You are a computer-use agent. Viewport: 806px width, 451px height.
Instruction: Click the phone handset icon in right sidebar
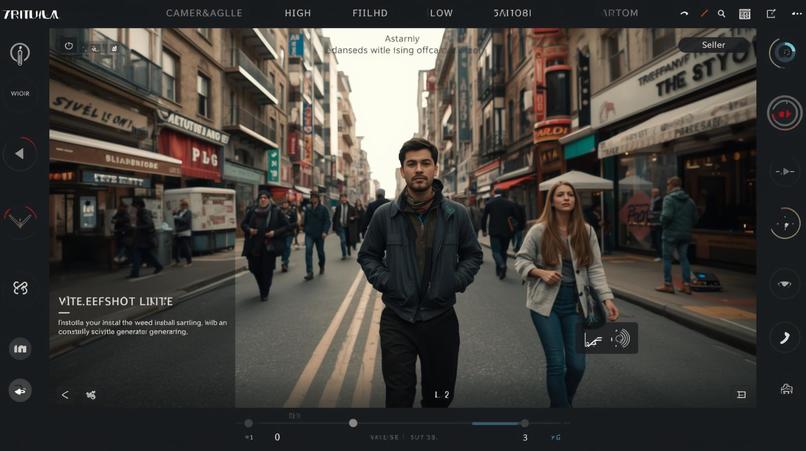pyautogui.click(x=784, y=338)
